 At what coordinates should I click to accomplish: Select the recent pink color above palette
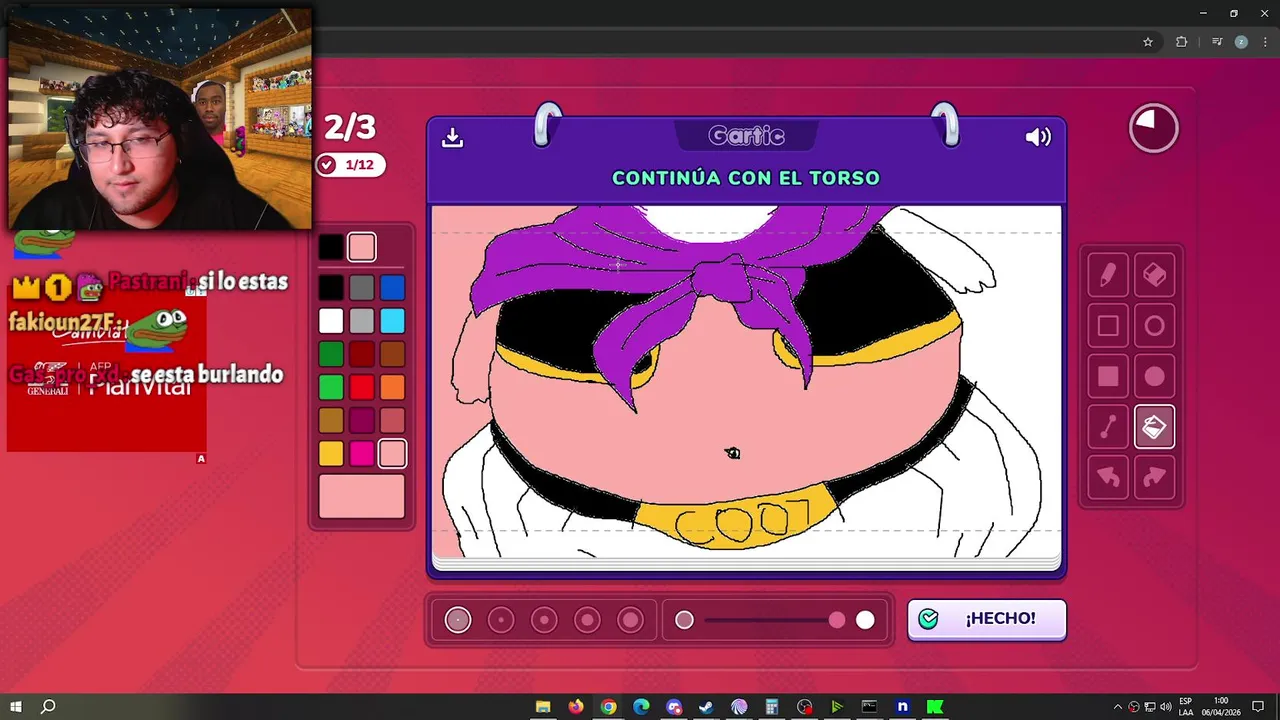pos(362,247)
